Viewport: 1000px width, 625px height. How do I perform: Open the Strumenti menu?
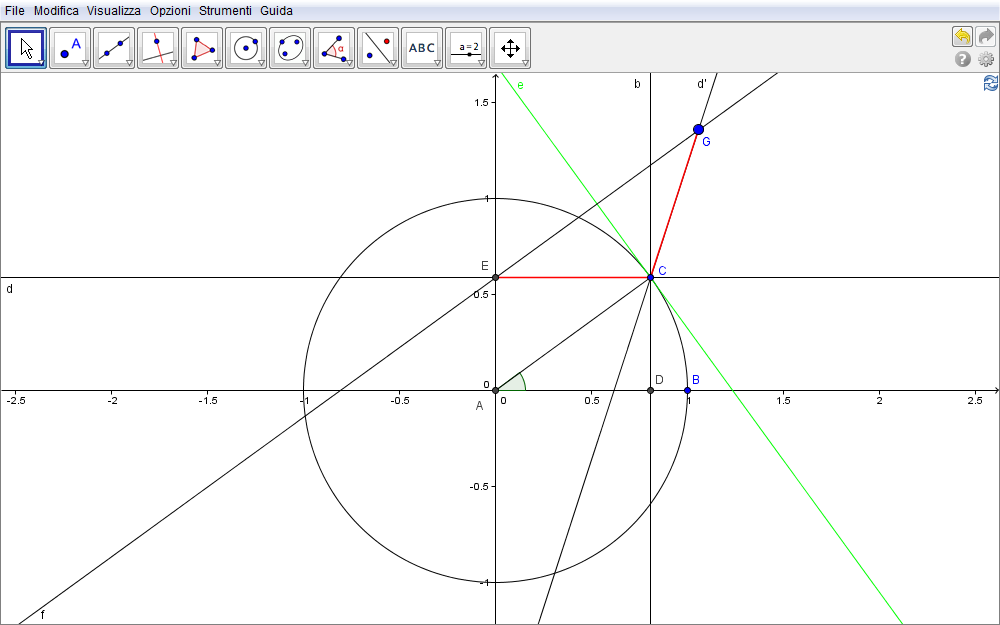[x=225, y=10]
